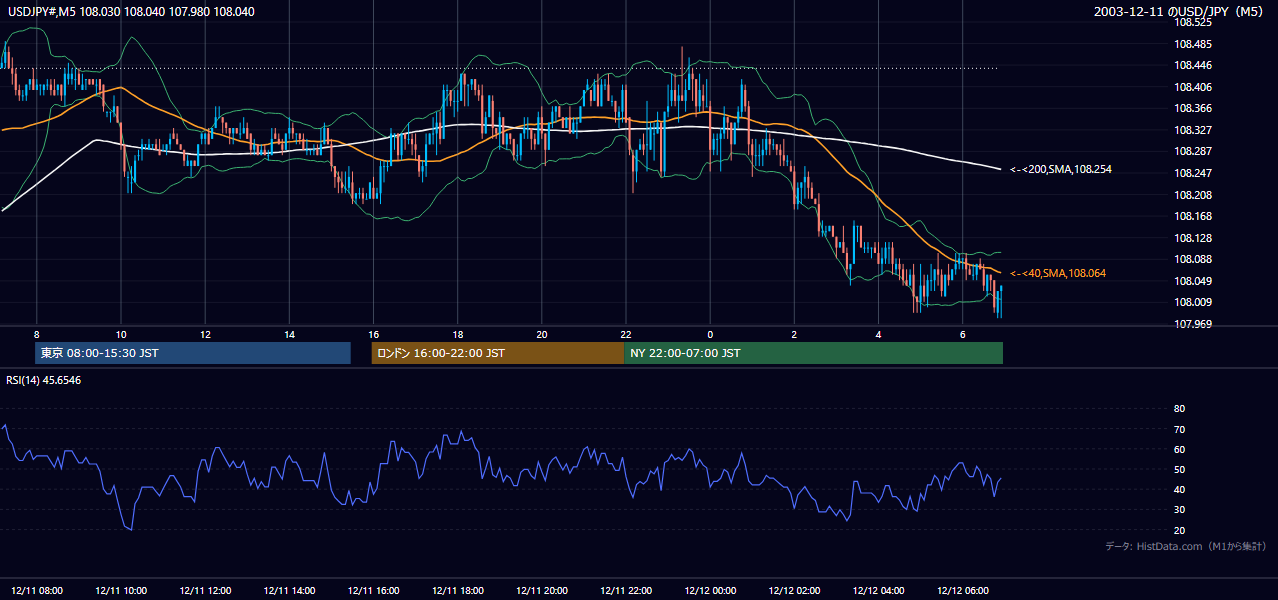Viewport: 1278px width, 600px height.
Task: Click the HistData.com data source credit
Action: pyautogui.click(x=1186, y=546)
